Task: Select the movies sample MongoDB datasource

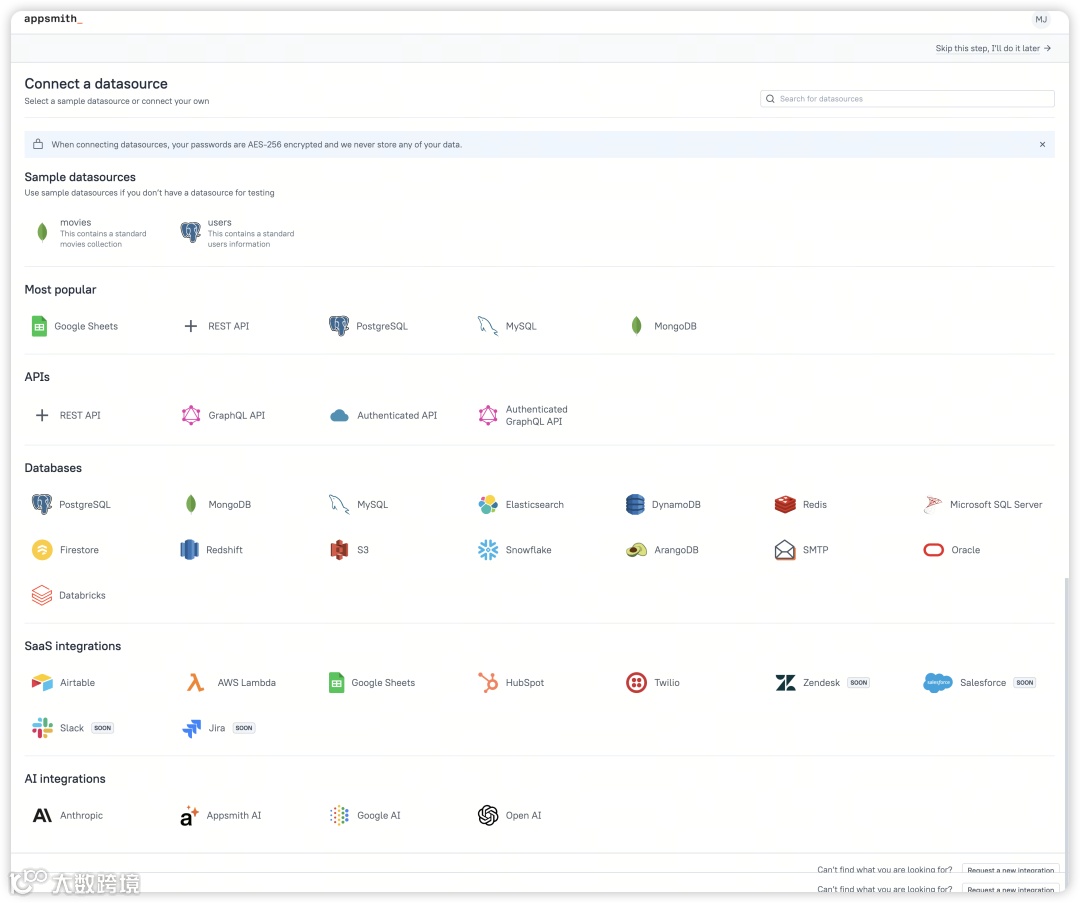Action: coord(90,233)
